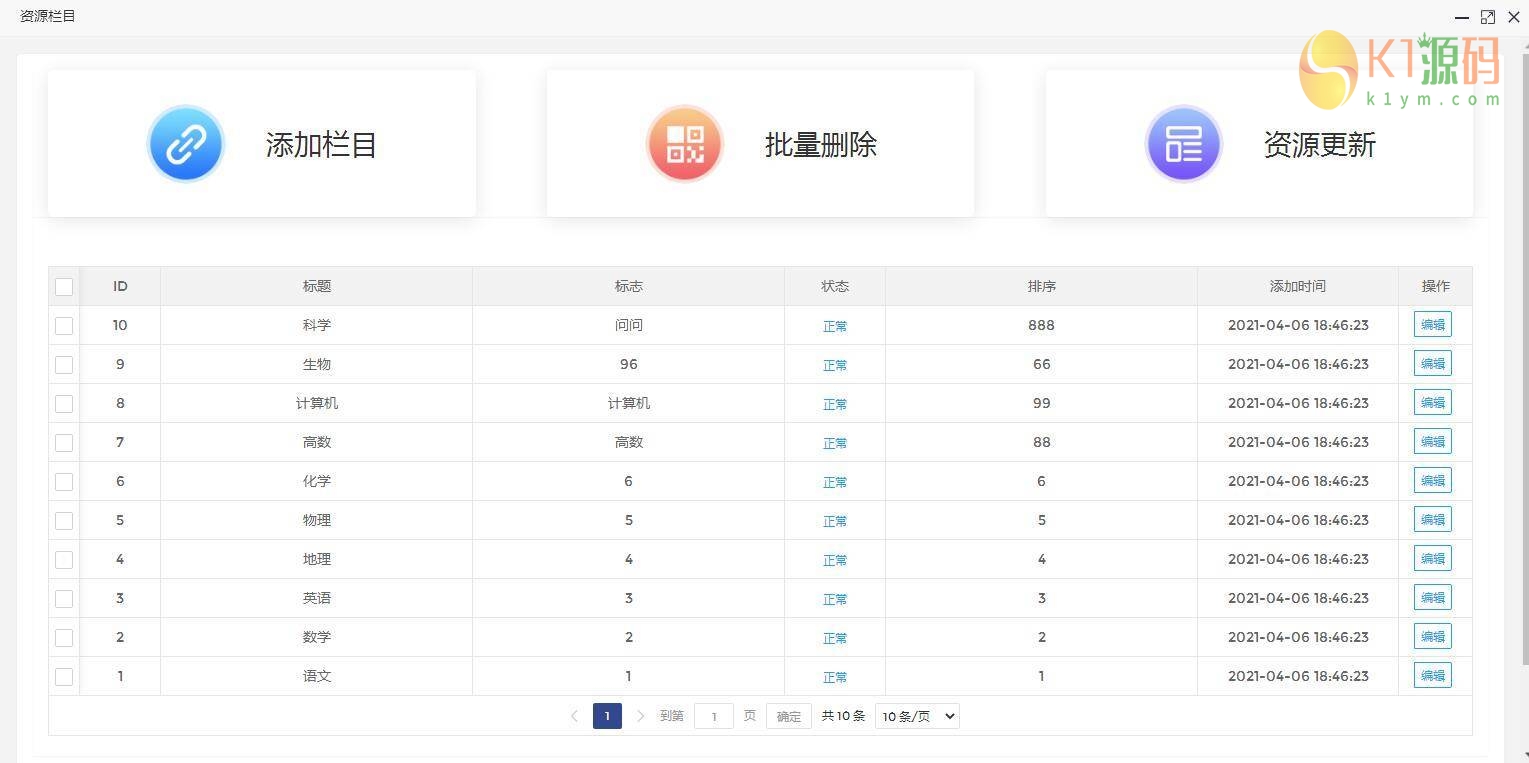Click the list icon on the 资源更新 card
The width and height of the screenshot is (1529, 763).
[x=1183, y=143]
